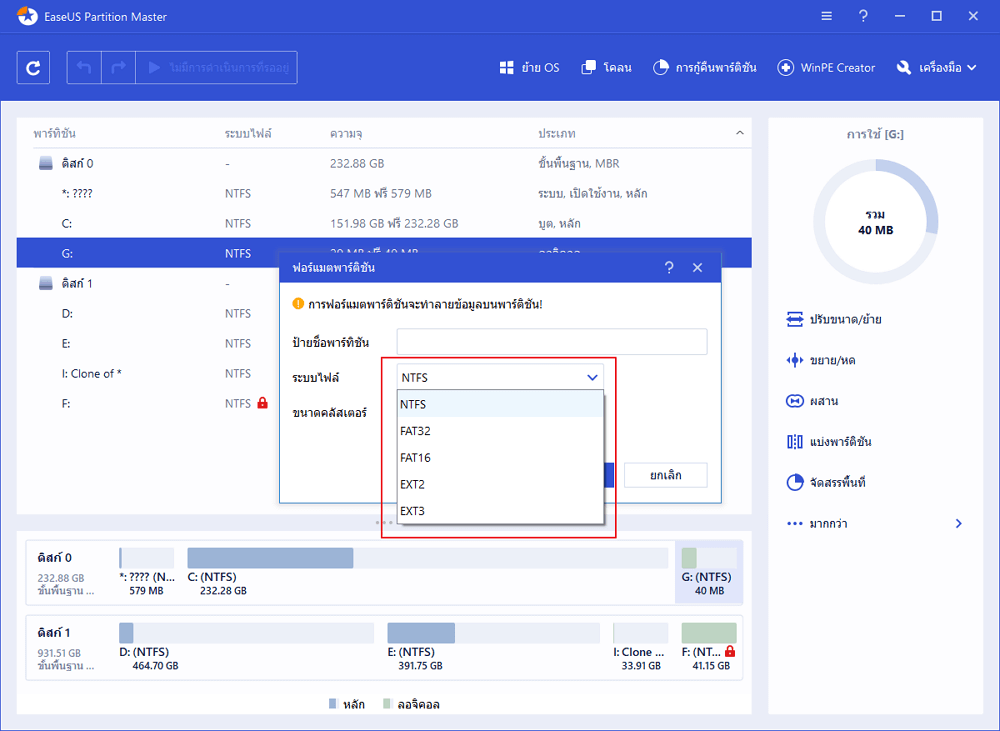This screenshot has width=1000, height=731.
Task: Select ผสาน merge action
Action: click(812, 401)
